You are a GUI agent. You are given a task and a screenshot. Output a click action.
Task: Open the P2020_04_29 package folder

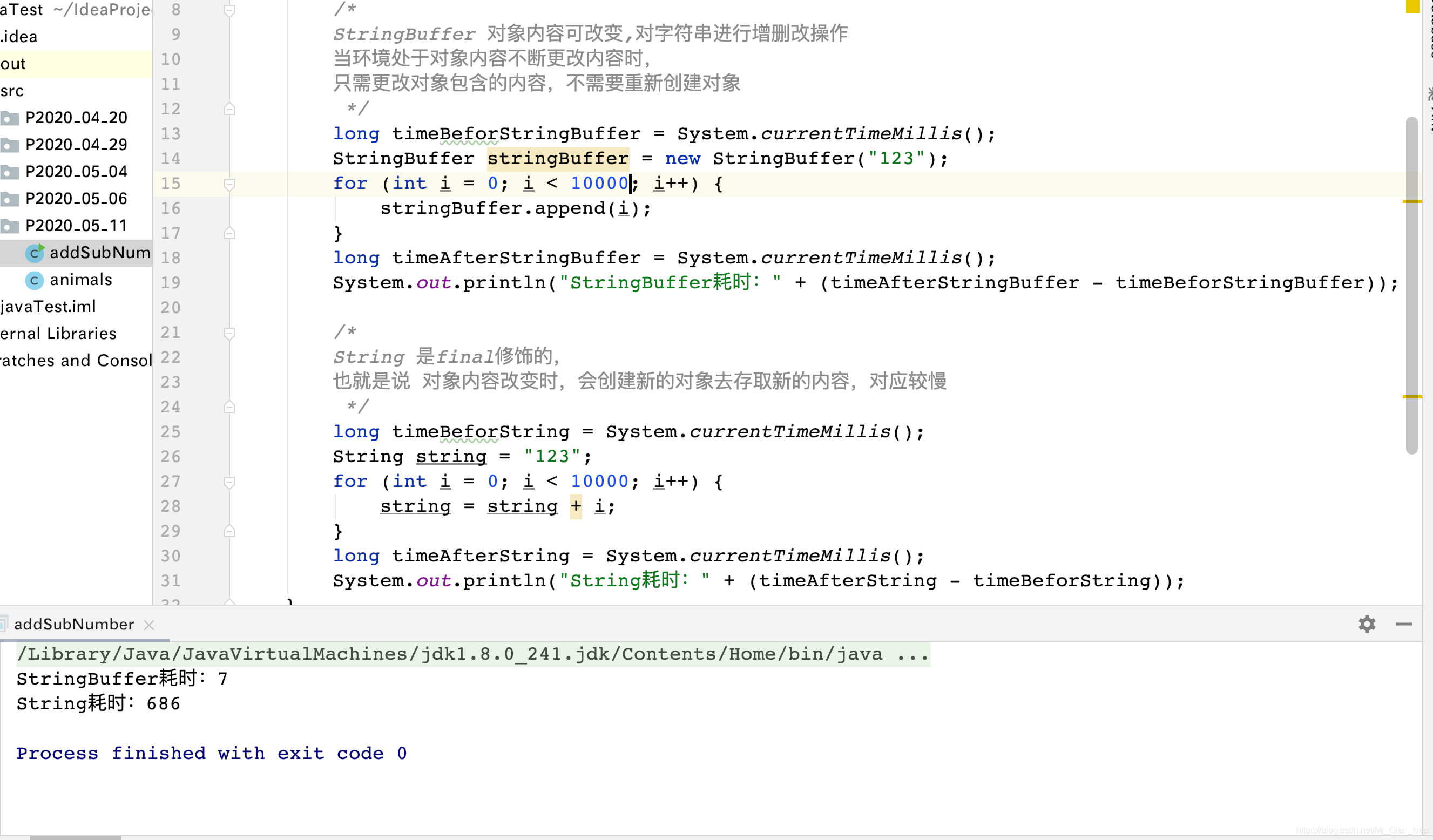point(76,145)
